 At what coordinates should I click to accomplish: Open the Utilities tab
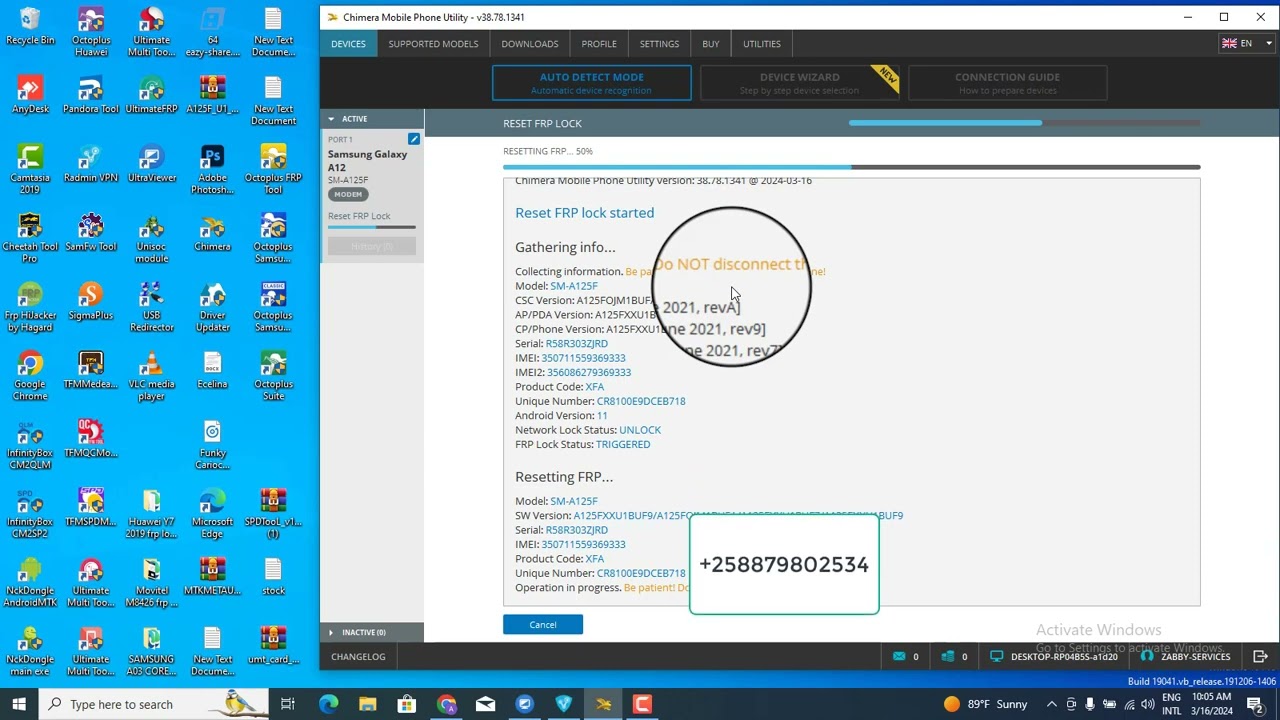point(761,44)
